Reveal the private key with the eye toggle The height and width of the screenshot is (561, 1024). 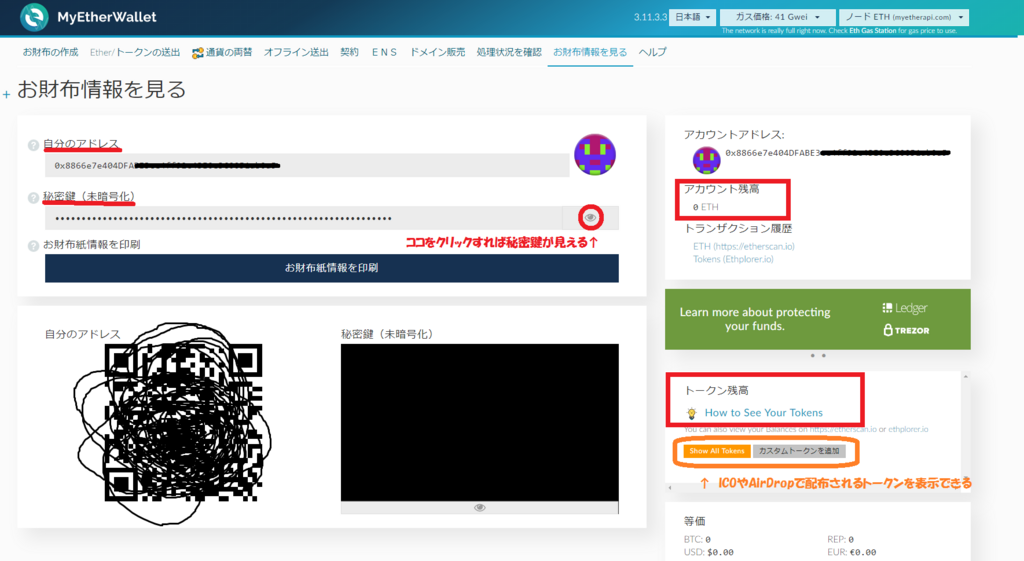click(x=590, y=217)
